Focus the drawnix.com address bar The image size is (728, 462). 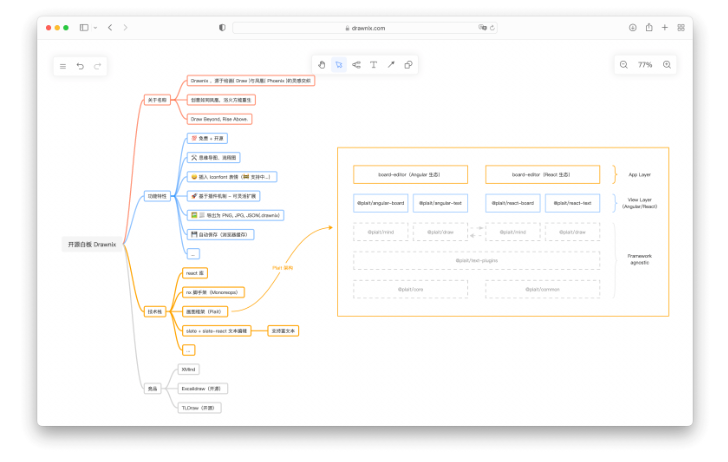point(365,28)
